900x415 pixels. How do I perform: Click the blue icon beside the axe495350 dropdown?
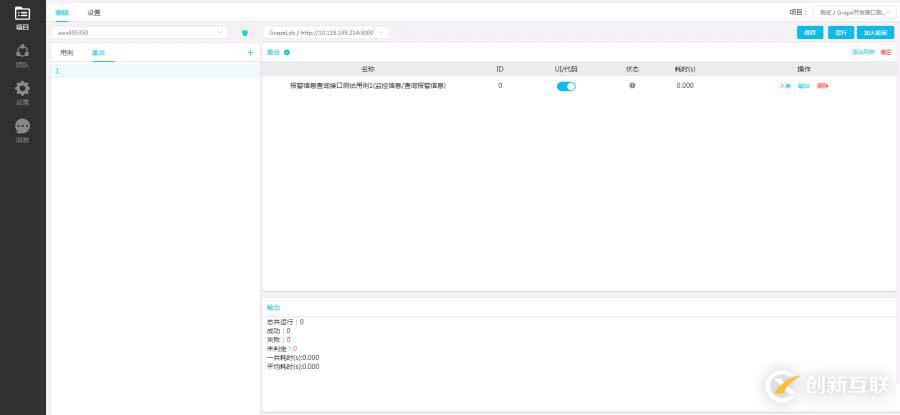coord(244,32)
